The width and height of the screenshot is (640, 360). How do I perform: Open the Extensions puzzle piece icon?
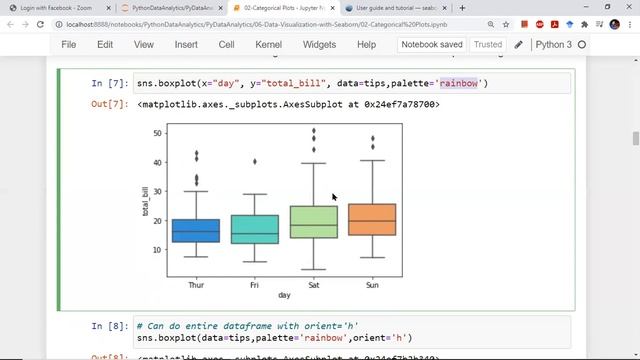(x=584, y=24)
